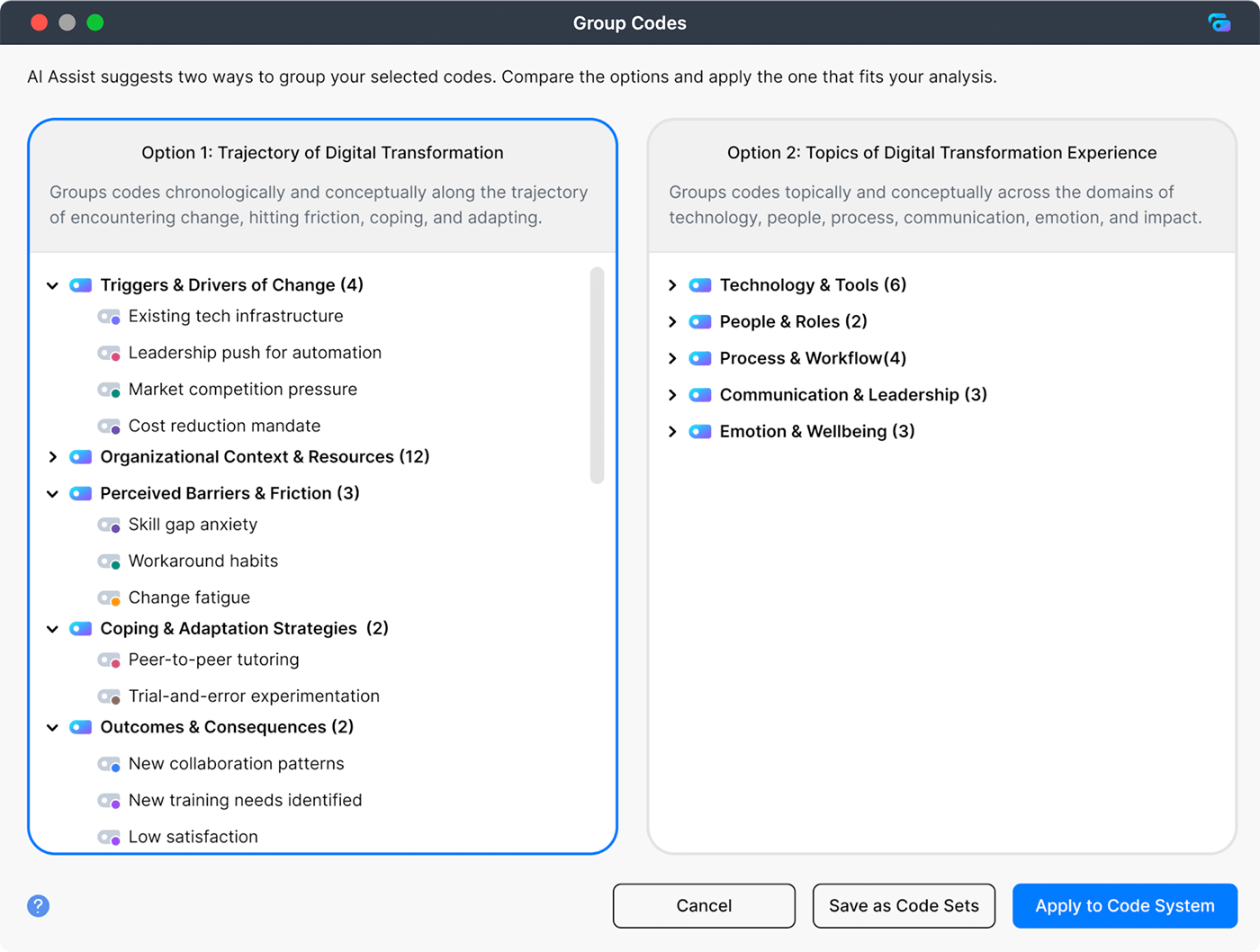Expand the Technology & Tools group
Viewport: 1260px width, 952px height.
[672, 285]
